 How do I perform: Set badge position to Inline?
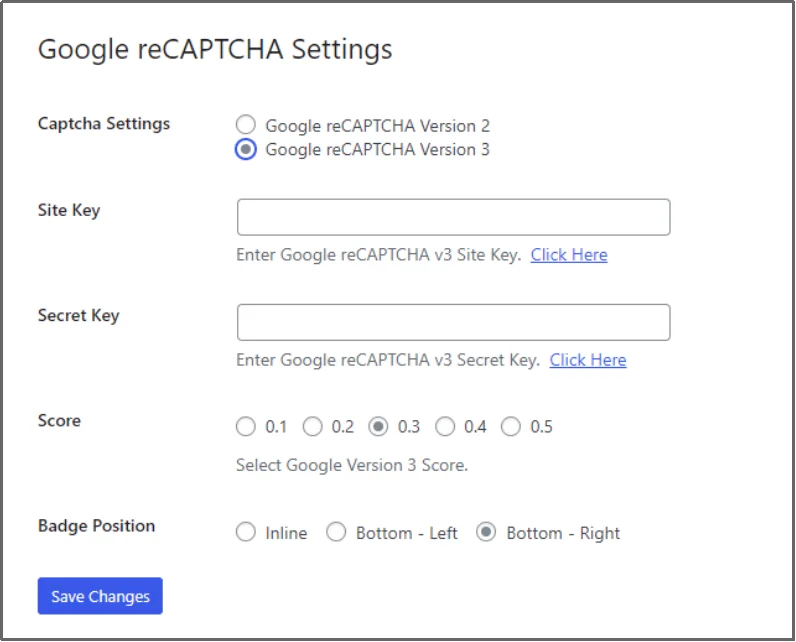tap(246, 532)
